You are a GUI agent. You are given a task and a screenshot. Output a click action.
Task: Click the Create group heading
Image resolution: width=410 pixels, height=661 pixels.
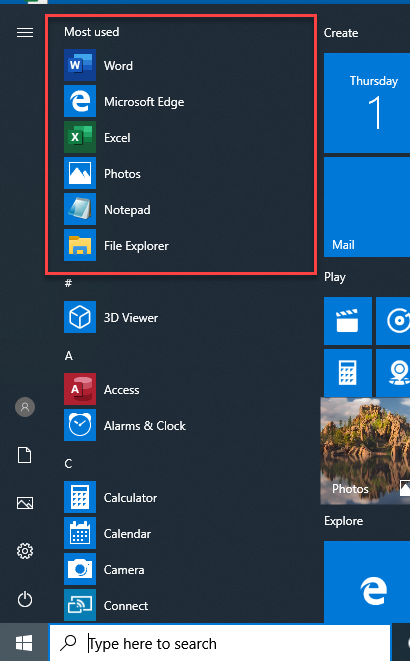[x=341, y=33]
